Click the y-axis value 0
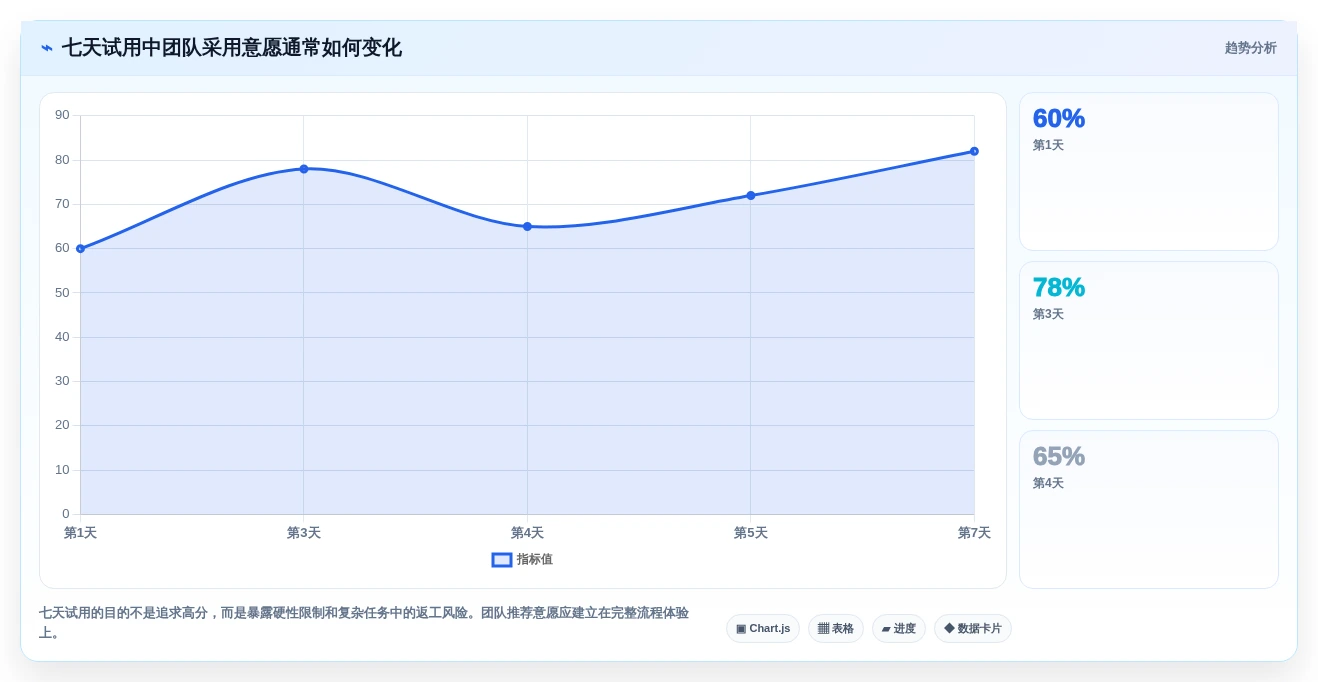The image size is (1318, 682). click(66, 514)
